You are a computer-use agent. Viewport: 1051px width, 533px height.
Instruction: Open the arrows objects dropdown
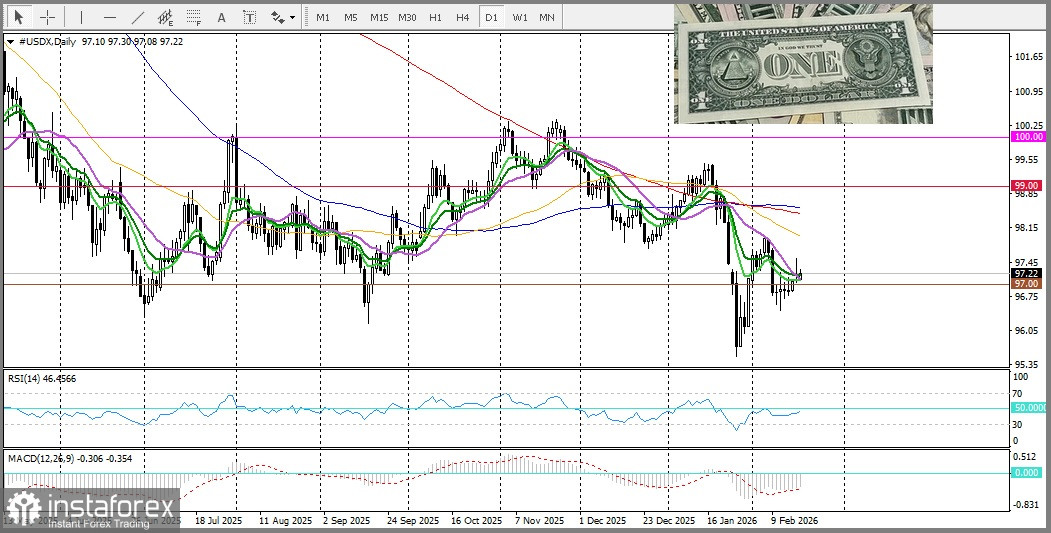(x=283, y=17)
